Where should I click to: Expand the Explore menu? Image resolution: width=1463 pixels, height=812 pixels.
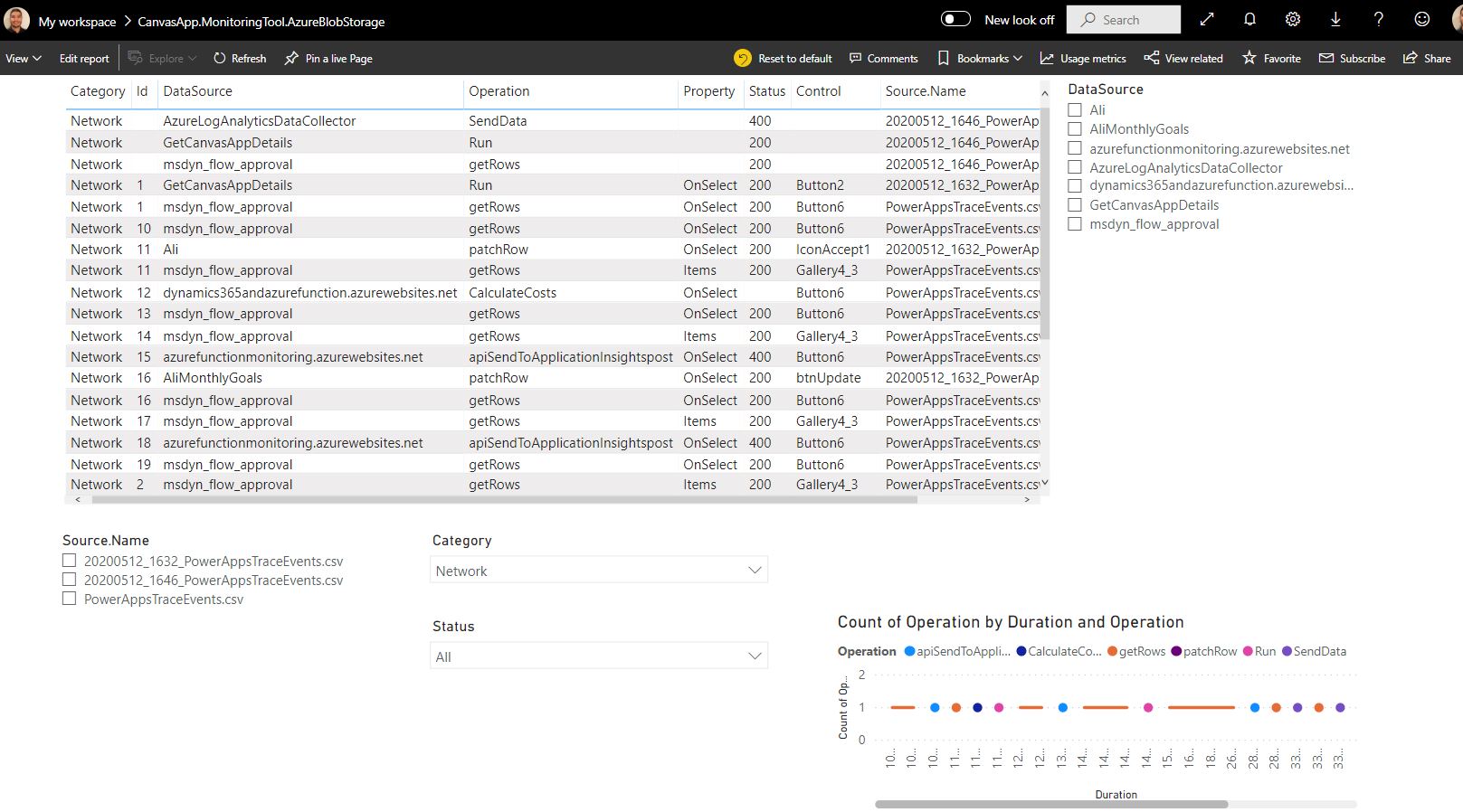click(162, 58)
